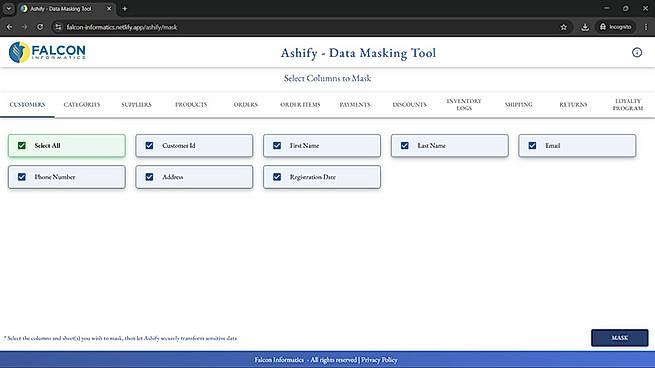Open the Privacy Policy link
This screenshot has height=368, width=655.
click(379, 360)
